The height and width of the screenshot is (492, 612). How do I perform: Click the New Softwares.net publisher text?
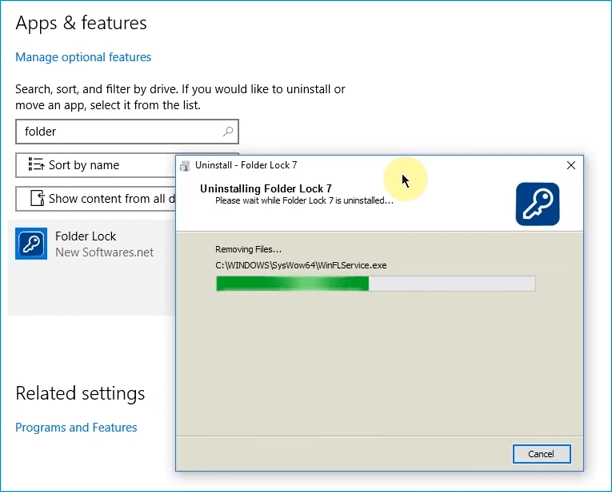coord(104,252)
